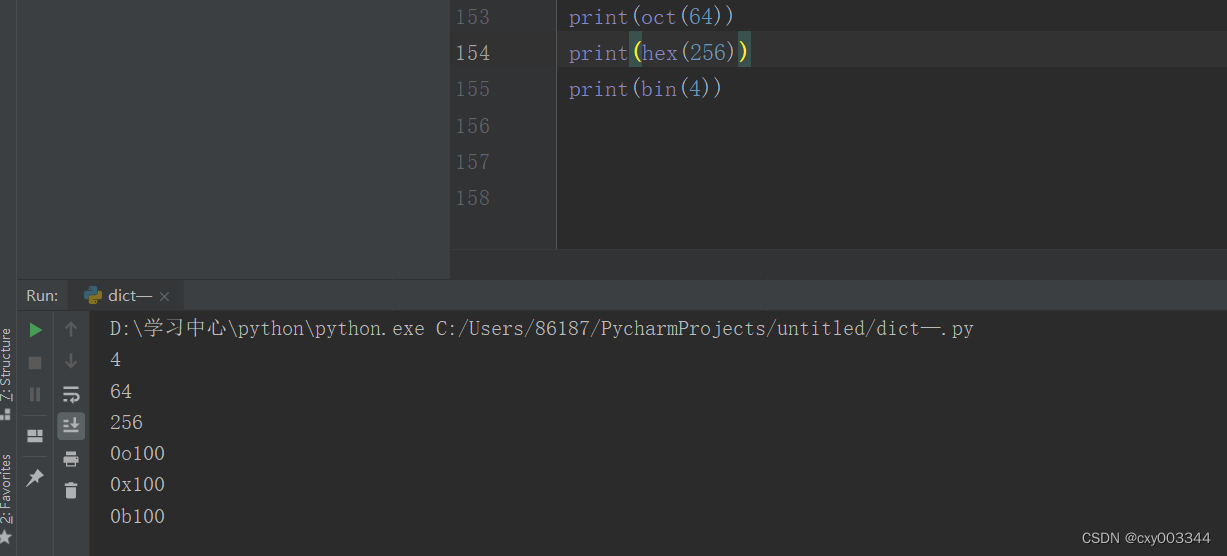Click output 0b100 in console
The height and width of the screenshot is (556, 1227).
click(138, 517)
